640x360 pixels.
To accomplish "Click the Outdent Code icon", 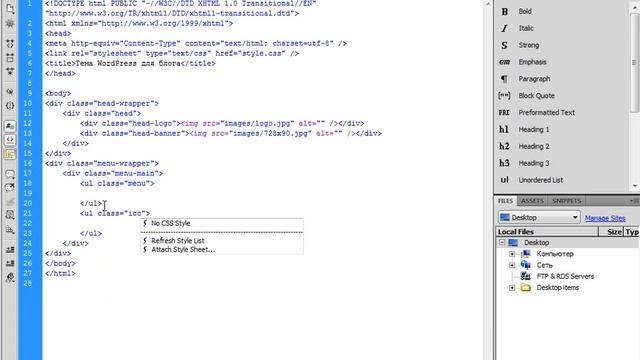I will tap(10, 263).
